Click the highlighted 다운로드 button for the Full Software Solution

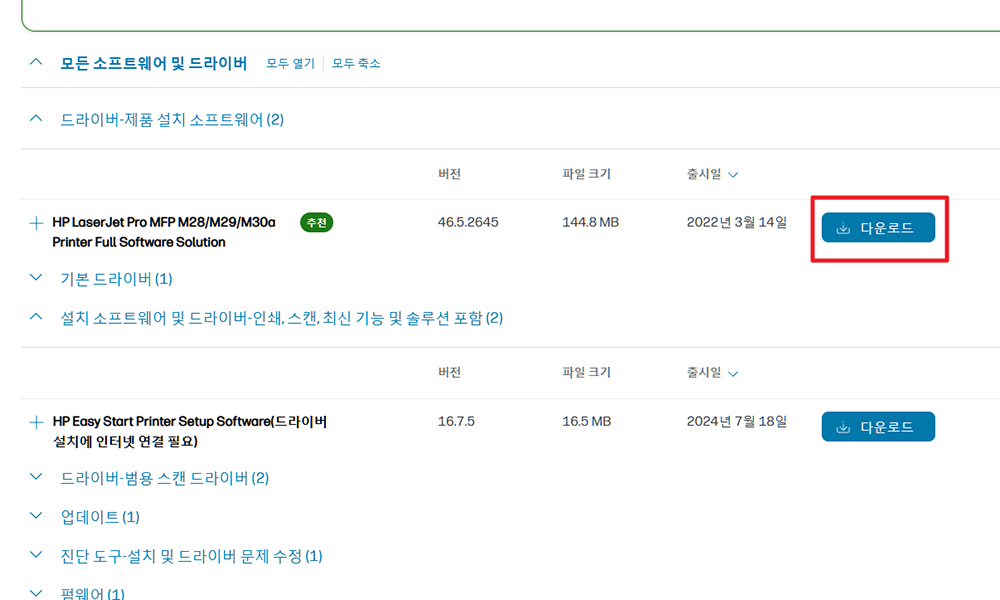point(878,227)
